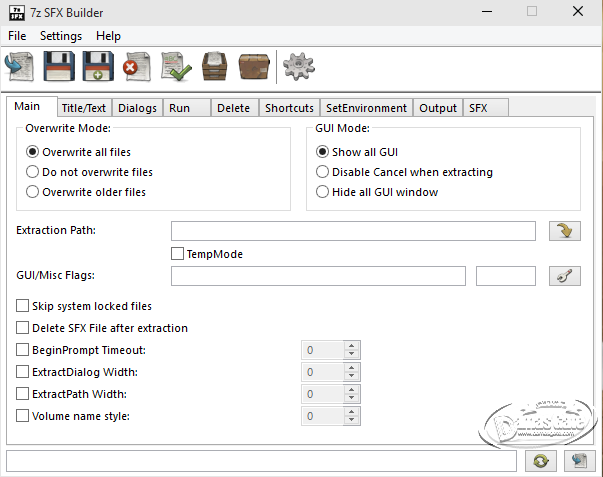This screenshot has height=477, width=603.
Task: Close the 7z SFX Builder window
Action: click(x=578, y=12)
